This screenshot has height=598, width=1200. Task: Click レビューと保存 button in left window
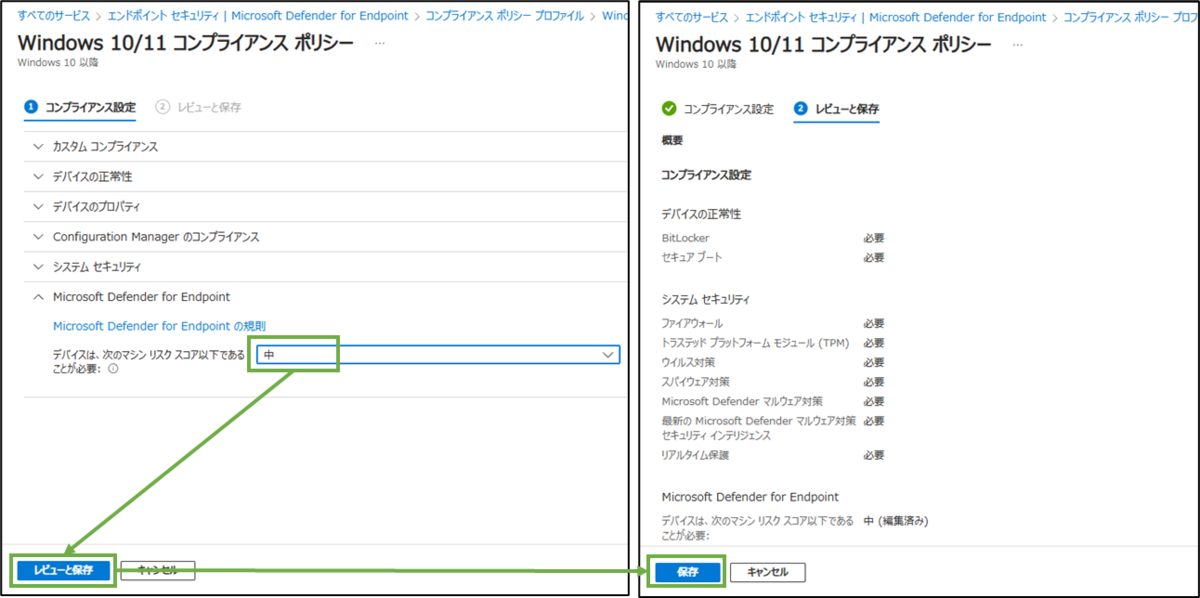[63, 570]
